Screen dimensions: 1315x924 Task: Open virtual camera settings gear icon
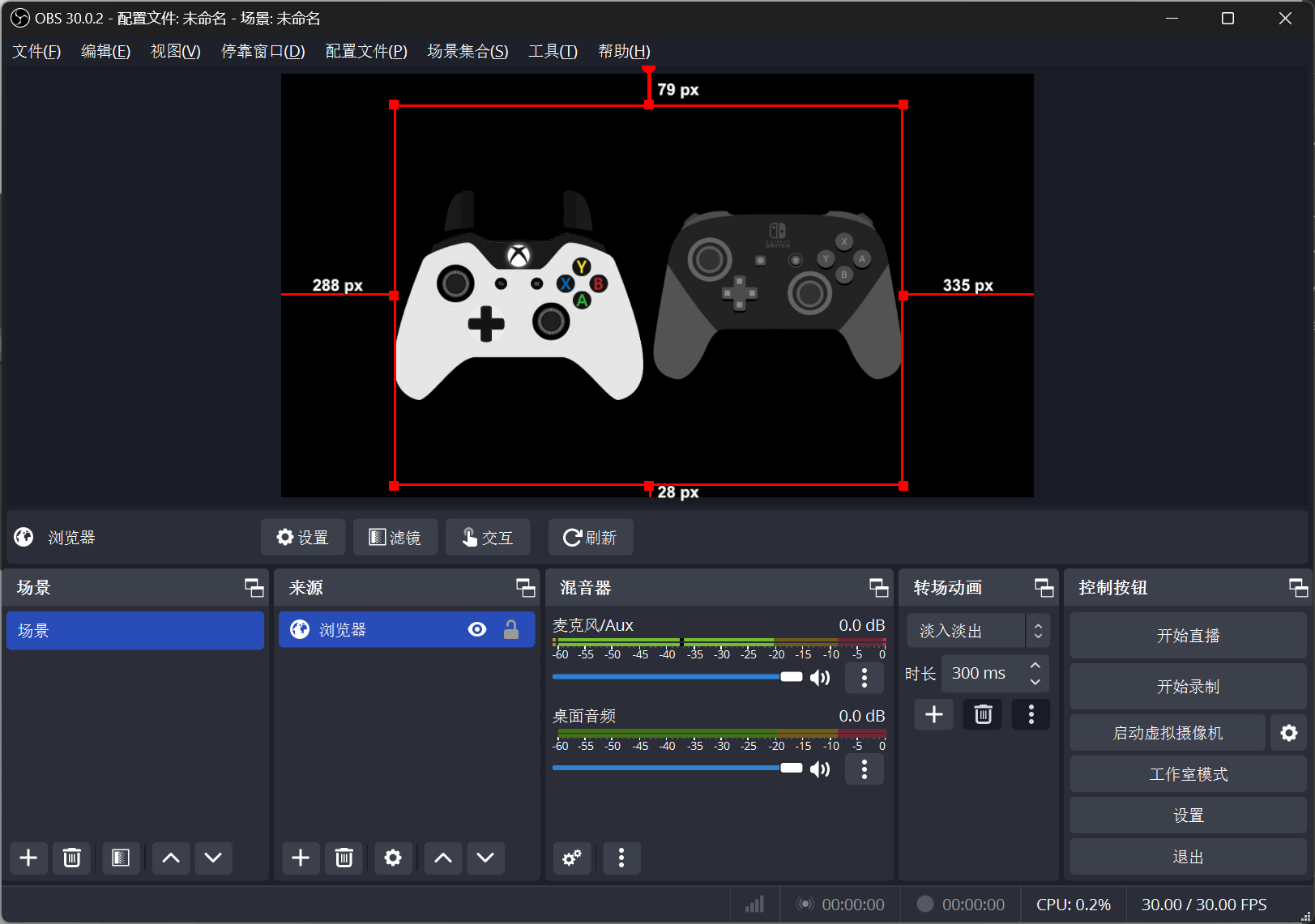pyautogui.click(x=1289, y=733)
